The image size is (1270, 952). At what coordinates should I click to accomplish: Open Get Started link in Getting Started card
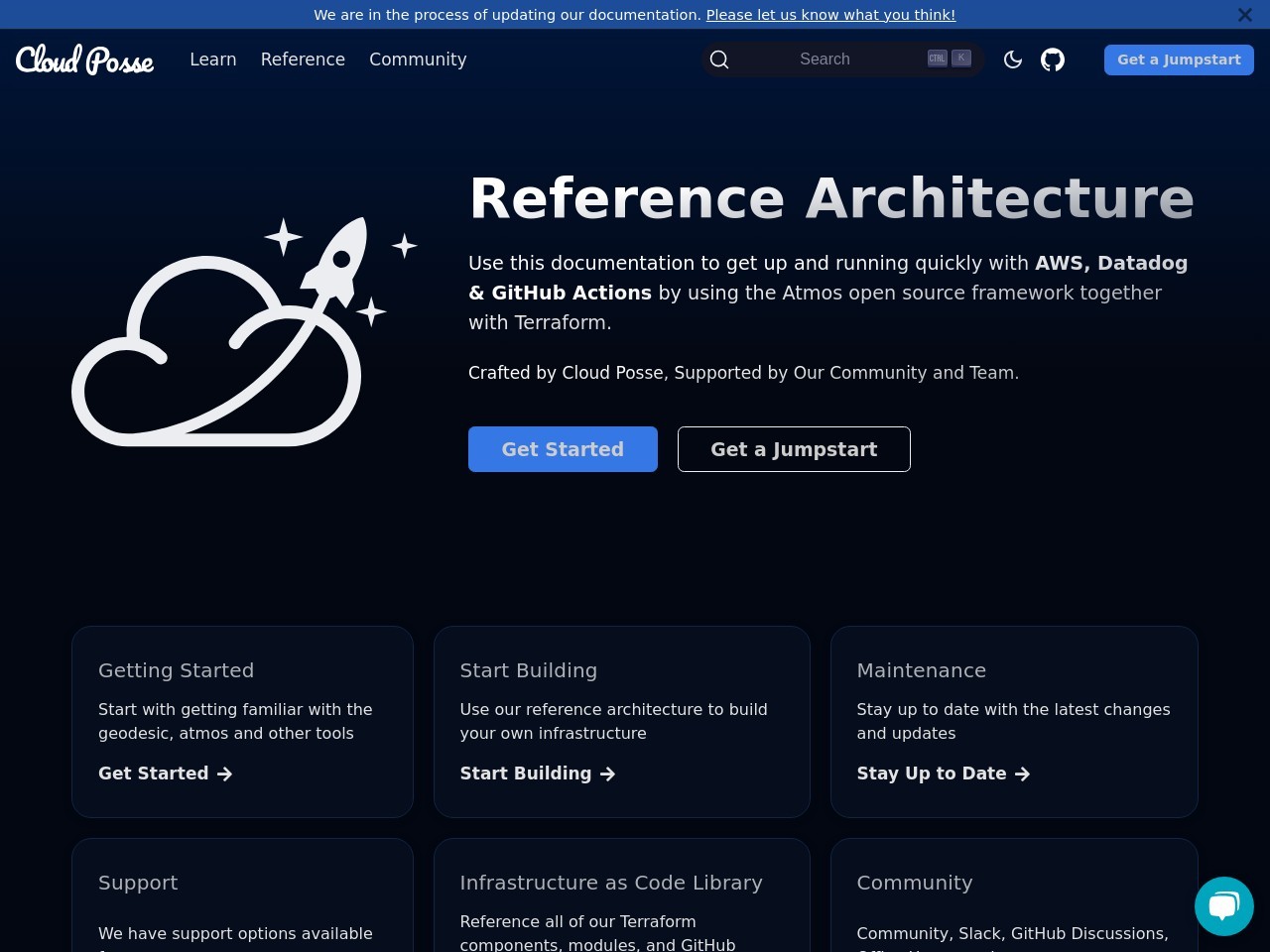click(165, 773)
